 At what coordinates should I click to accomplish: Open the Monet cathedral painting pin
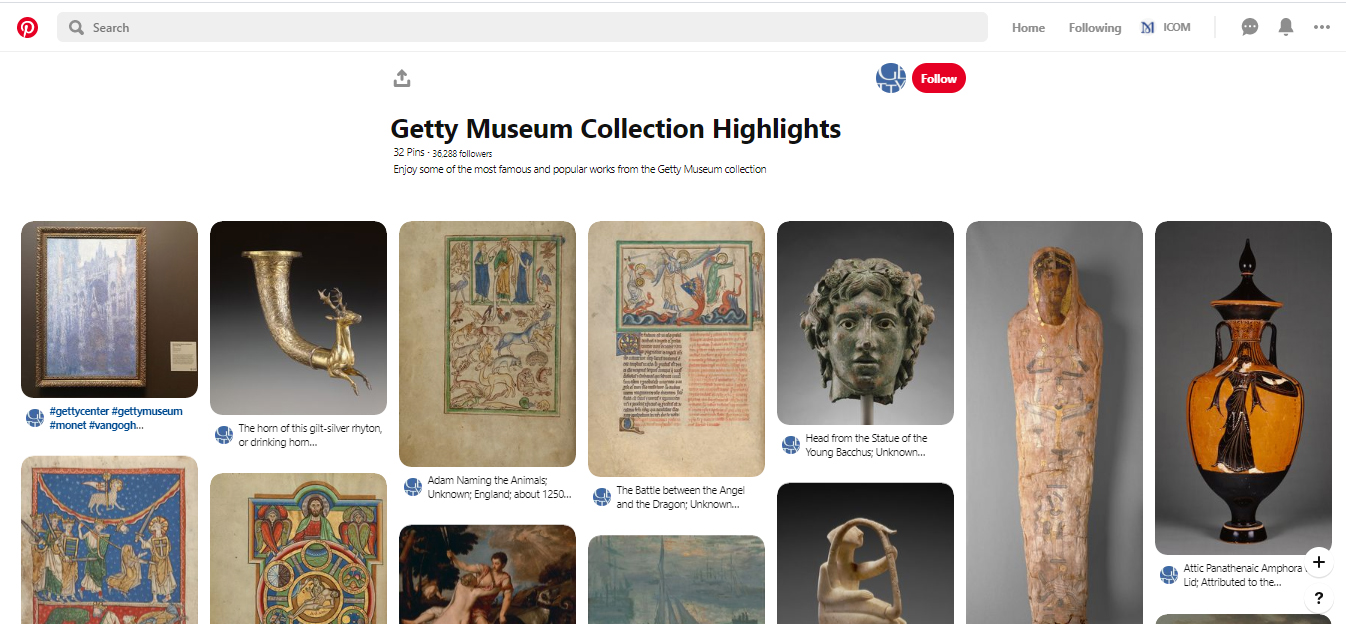(x=109, y=309)
